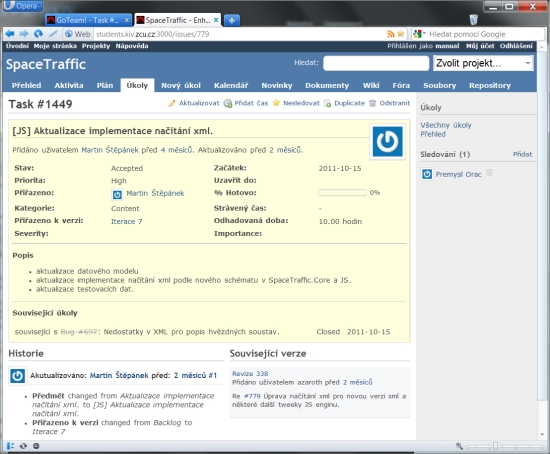Open related Bug #697 link
Viewport: 550px width, 454px height.
pos(79,332)
